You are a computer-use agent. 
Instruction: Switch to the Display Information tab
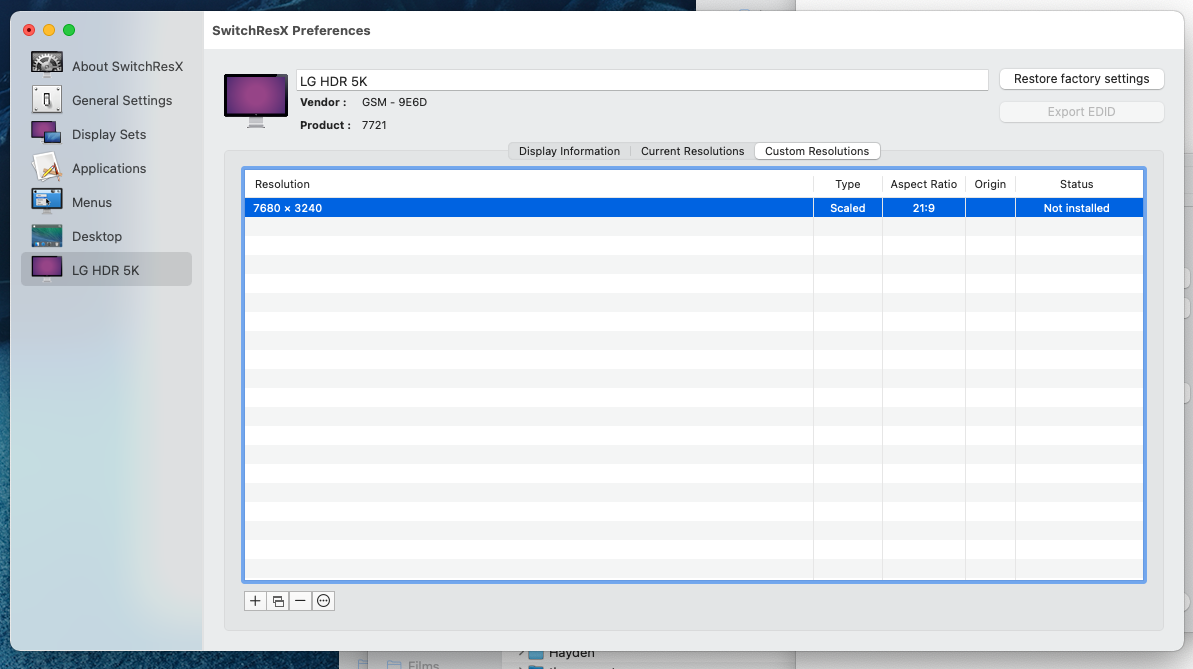click(x=569, y=151)
